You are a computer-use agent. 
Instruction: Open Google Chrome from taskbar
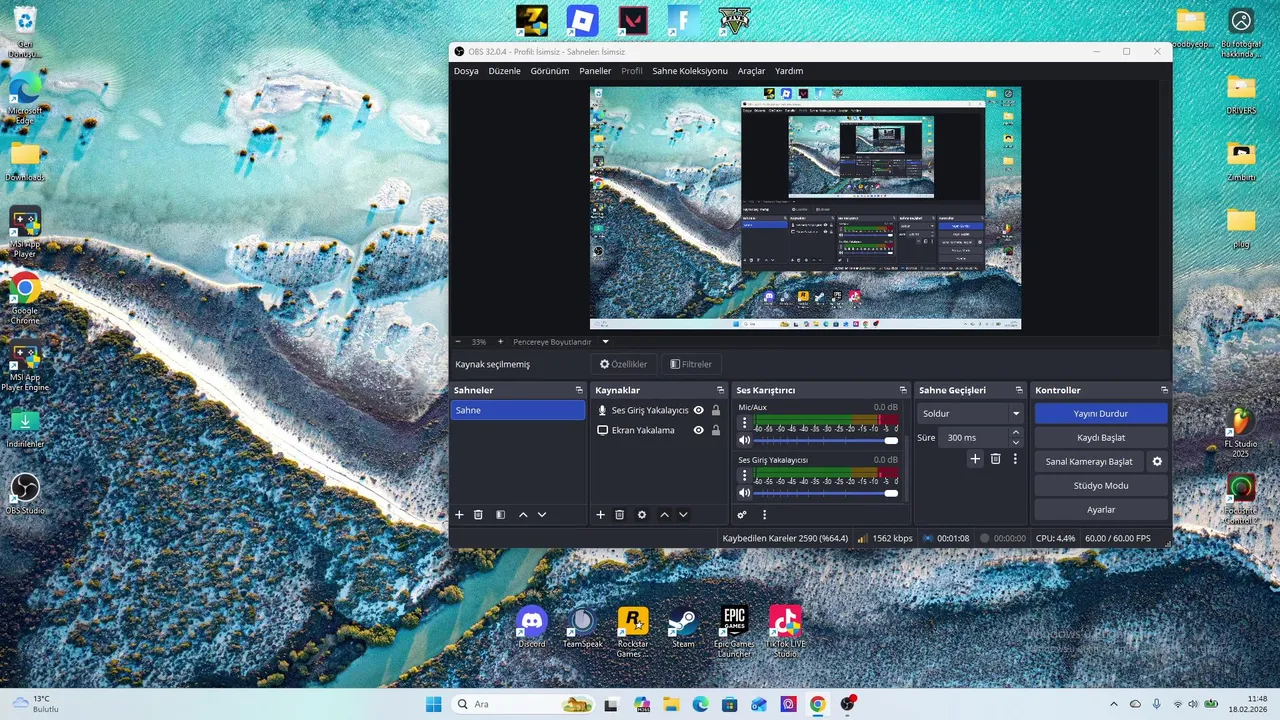point(818,704)
